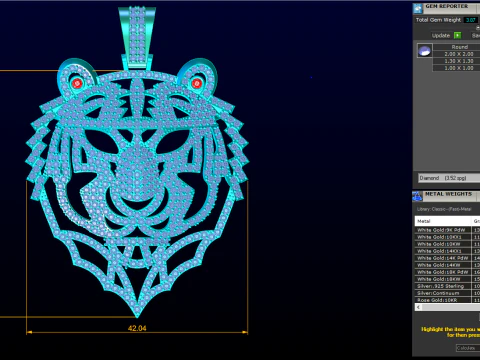The width and height of the screenshot is (480, 360).
Task: Click the Metal Weights panel icon
Action: click(418, 196)
